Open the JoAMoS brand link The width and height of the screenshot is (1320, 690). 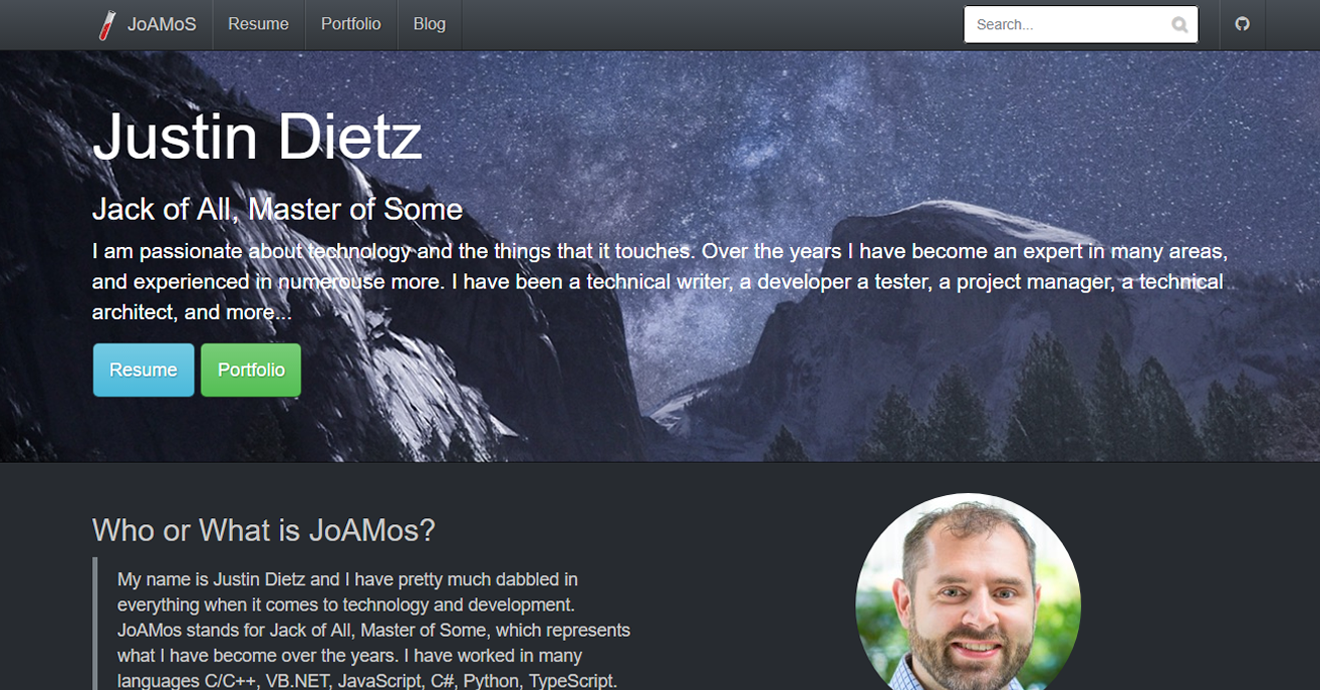(147, 24)
